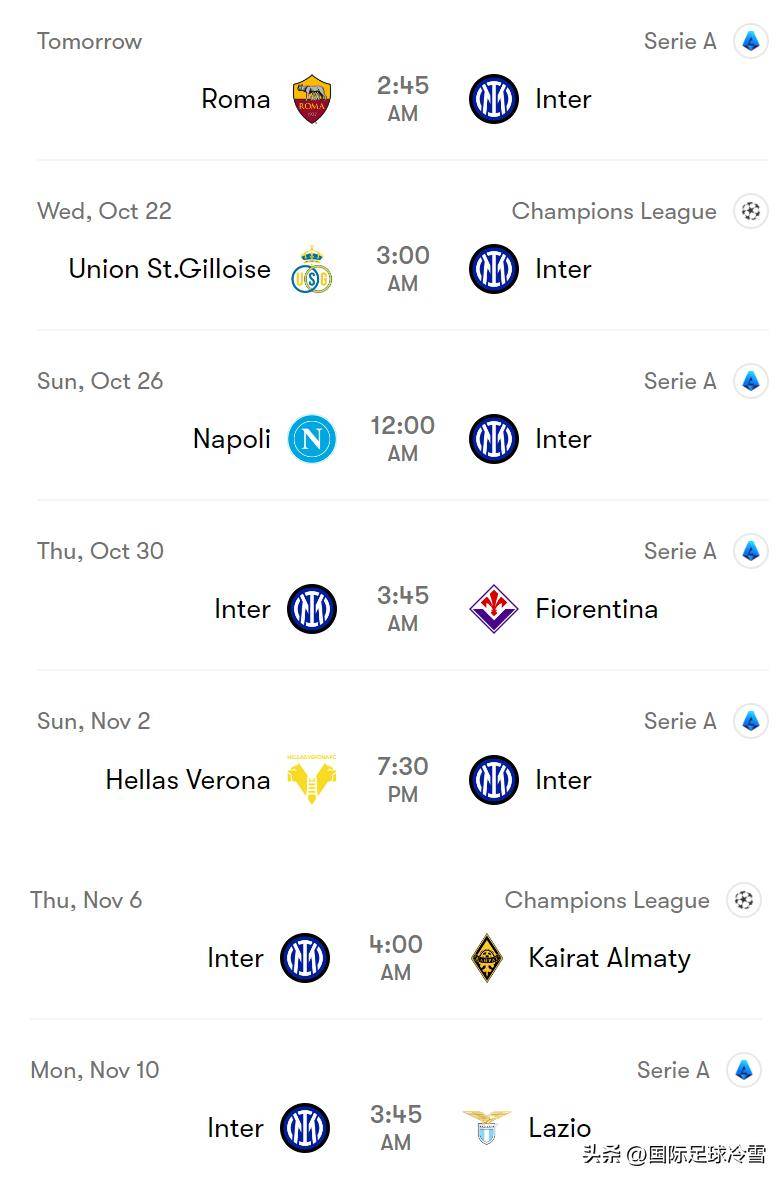Click the Mon, Nov 10 date header
Screen dimensions: 784x1182
point(95,1070)
